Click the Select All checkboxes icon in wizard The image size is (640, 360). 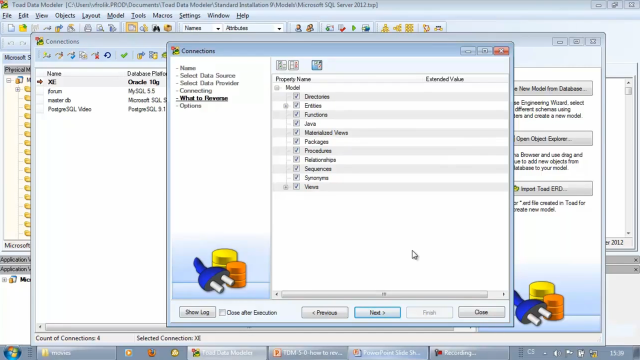click(x=281, y=65)
